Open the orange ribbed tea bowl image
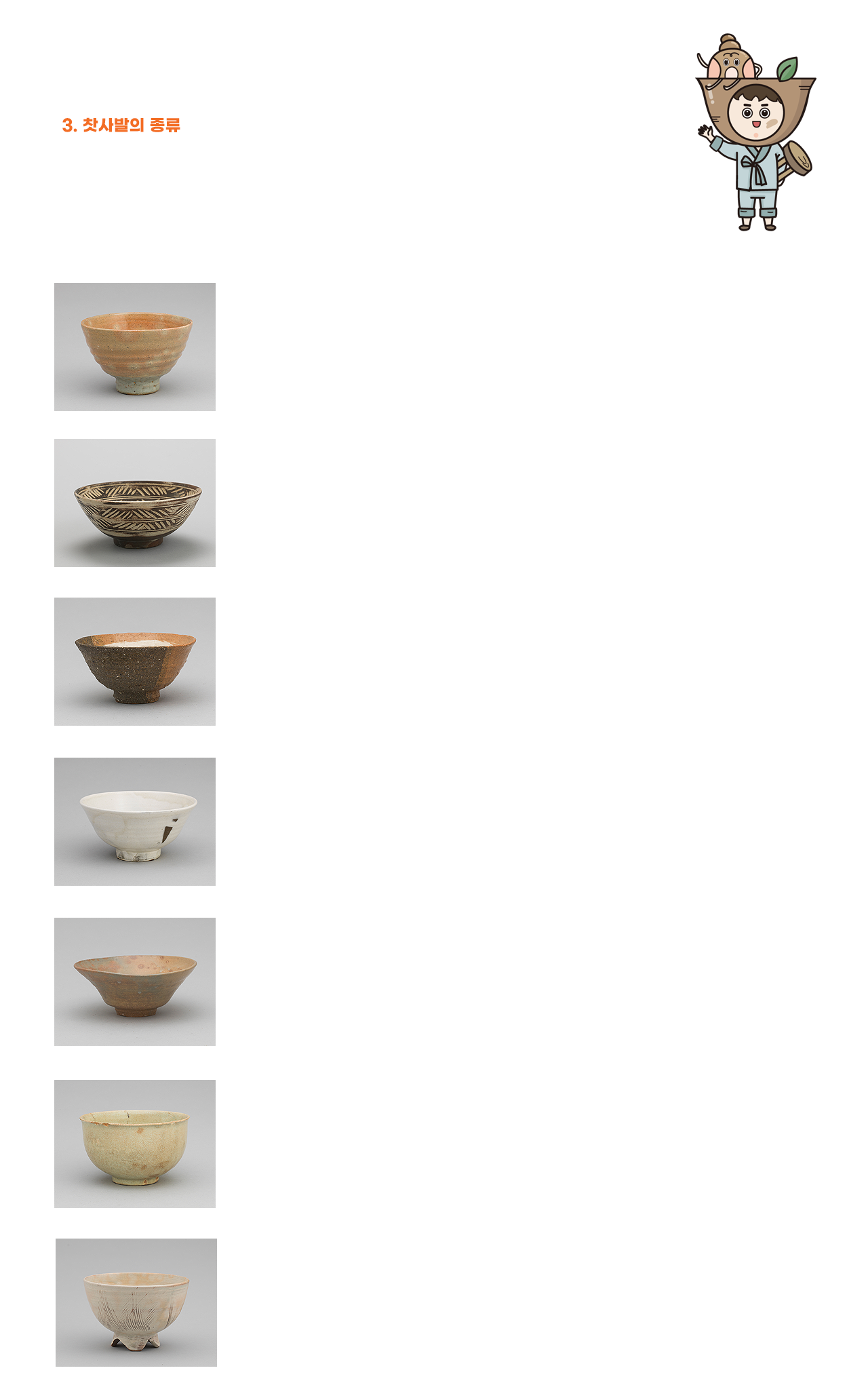Viewport: 868px width, 1381px height. [135, 347]
